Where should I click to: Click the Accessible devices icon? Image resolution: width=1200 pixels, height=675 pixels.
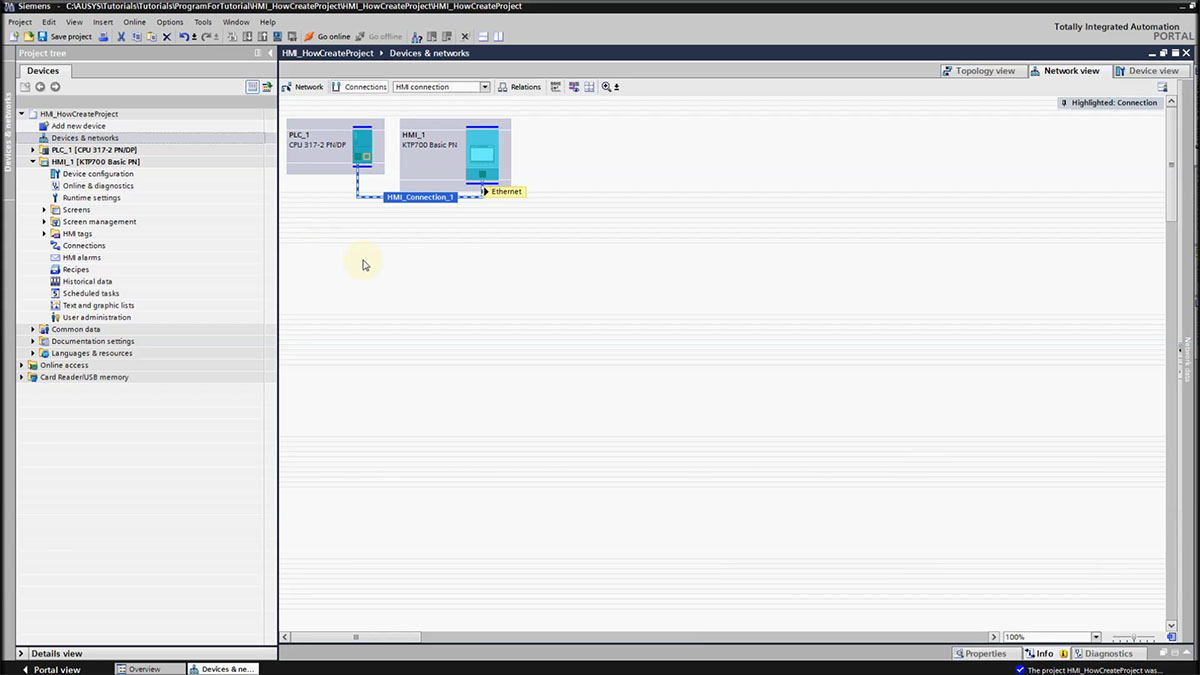416,36
